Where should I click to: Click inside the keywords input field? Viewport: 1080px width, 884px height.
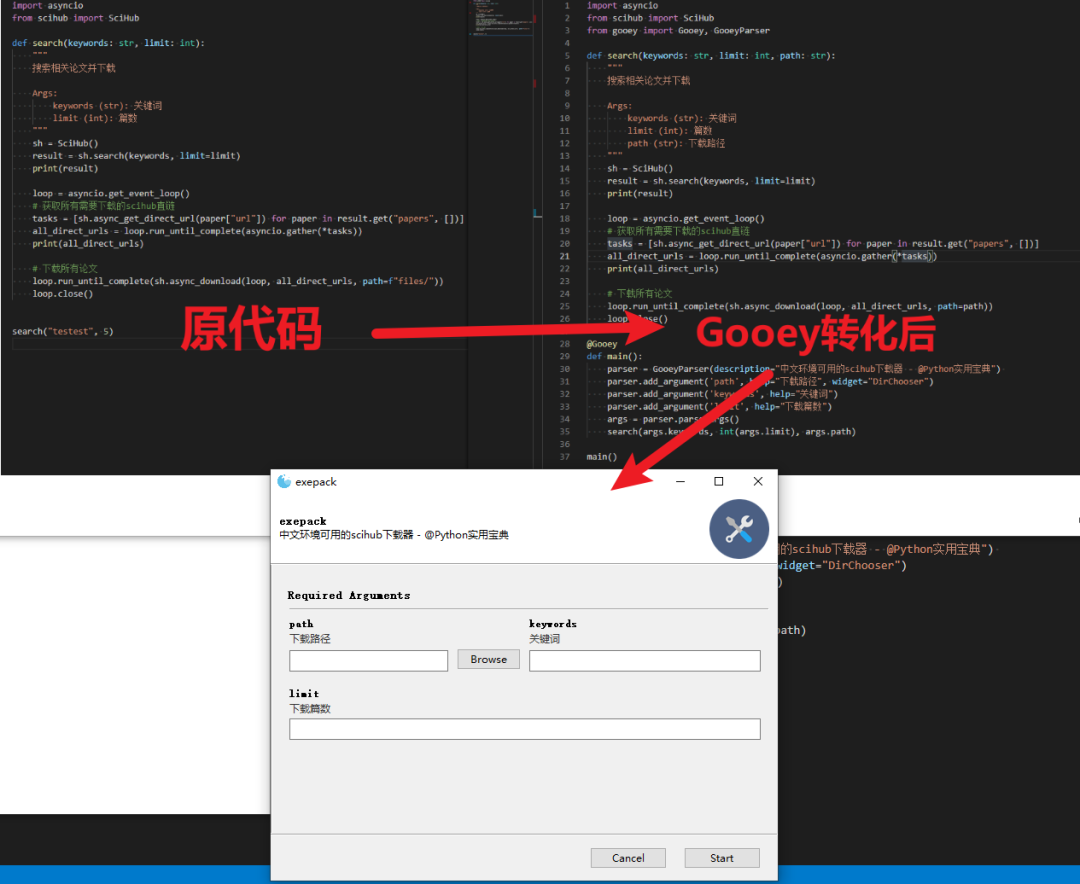[x=645, y=660]
